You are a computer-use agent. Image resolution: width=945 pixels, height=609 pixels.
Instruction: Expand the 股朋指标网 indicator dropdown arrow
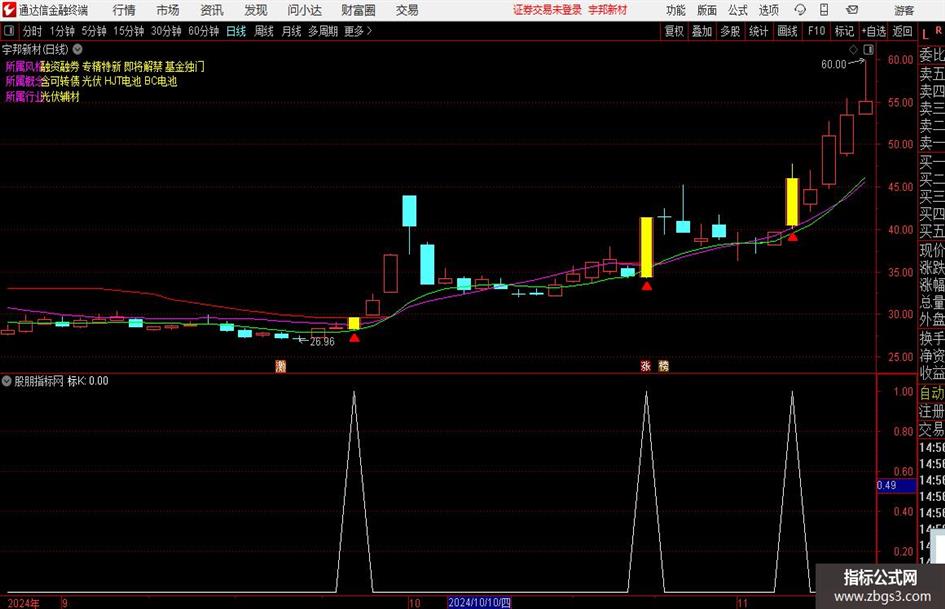click(7, 381)
